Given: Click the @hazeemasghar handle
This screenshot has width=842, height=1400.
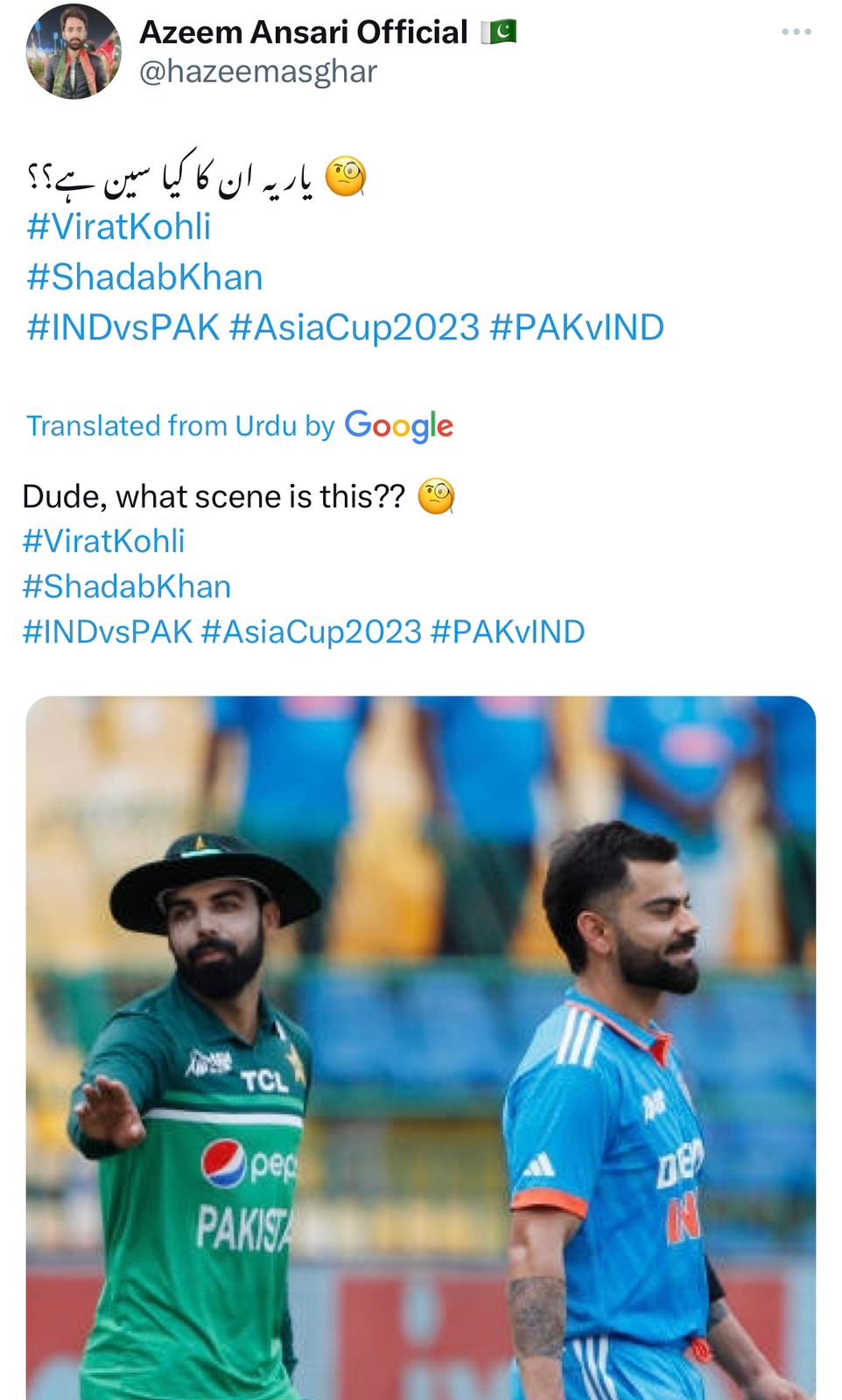Looking at the screenshot, I should pyautogui.click(x=258, y=72).
